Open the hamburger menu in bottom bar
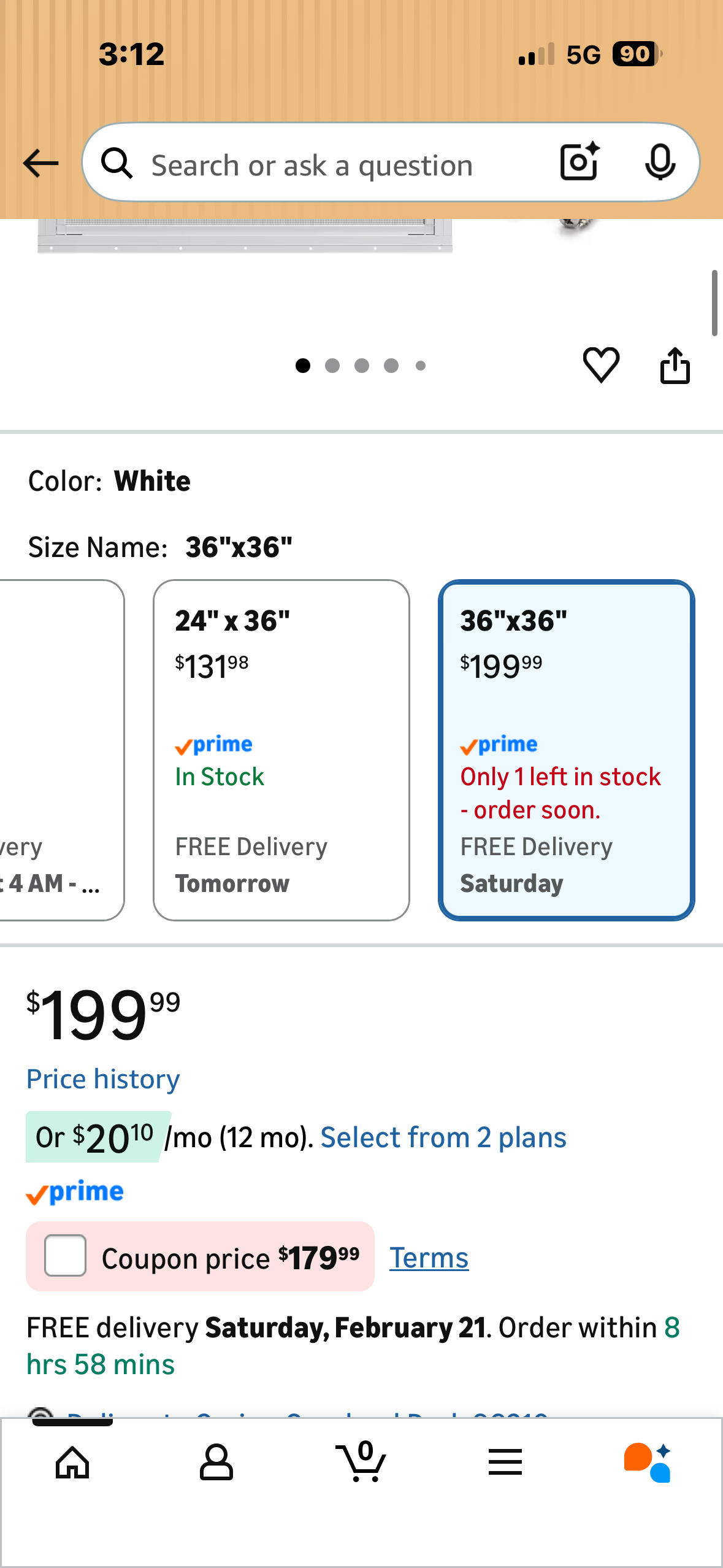Image resolution: width=723 pixels, height=1568 pixels. point(505,1462)
